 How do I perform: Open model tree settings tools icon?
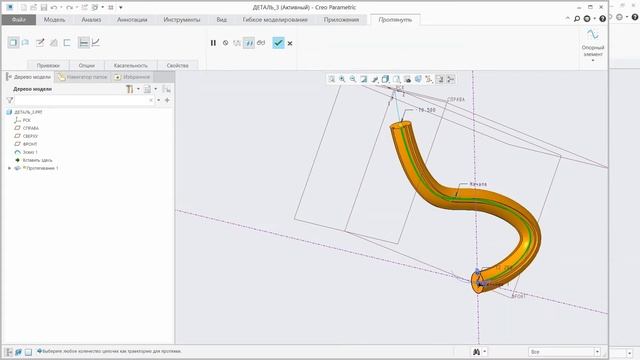pos(130,89)
